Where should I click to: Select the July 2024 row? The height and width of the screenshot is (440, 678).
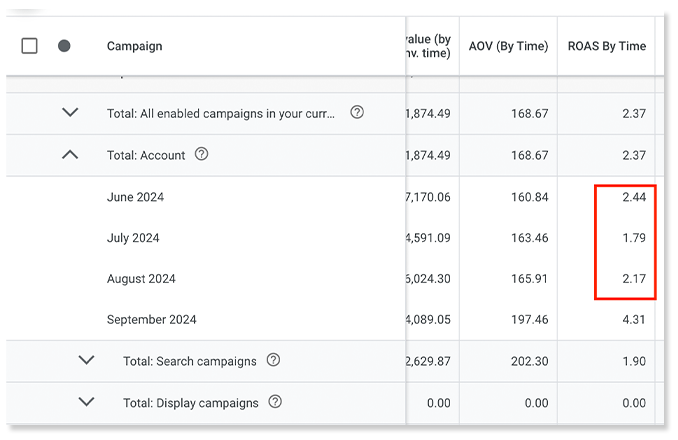(x=133, y=238)
